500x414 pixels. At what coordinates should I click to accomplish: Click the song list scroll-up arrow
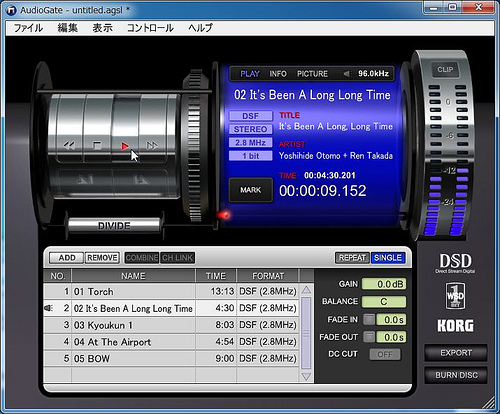(306, 290)
